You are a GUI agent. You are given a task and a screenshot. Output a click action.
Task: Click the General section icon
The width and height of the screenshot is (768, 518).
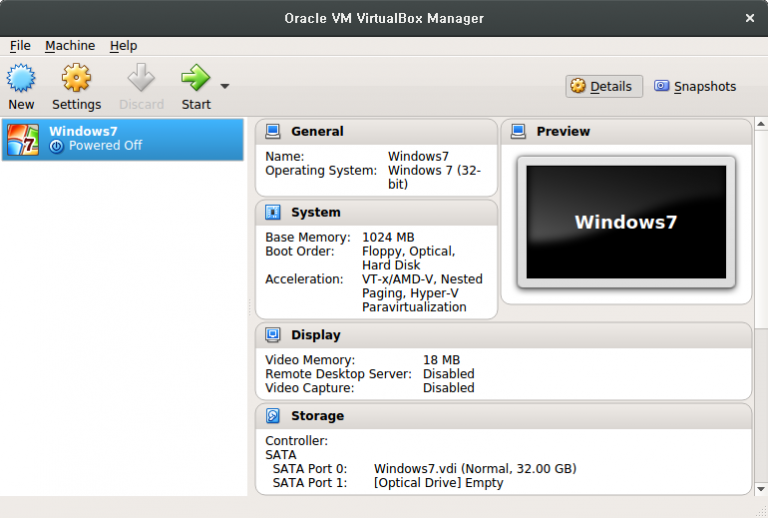pos(273,132)
